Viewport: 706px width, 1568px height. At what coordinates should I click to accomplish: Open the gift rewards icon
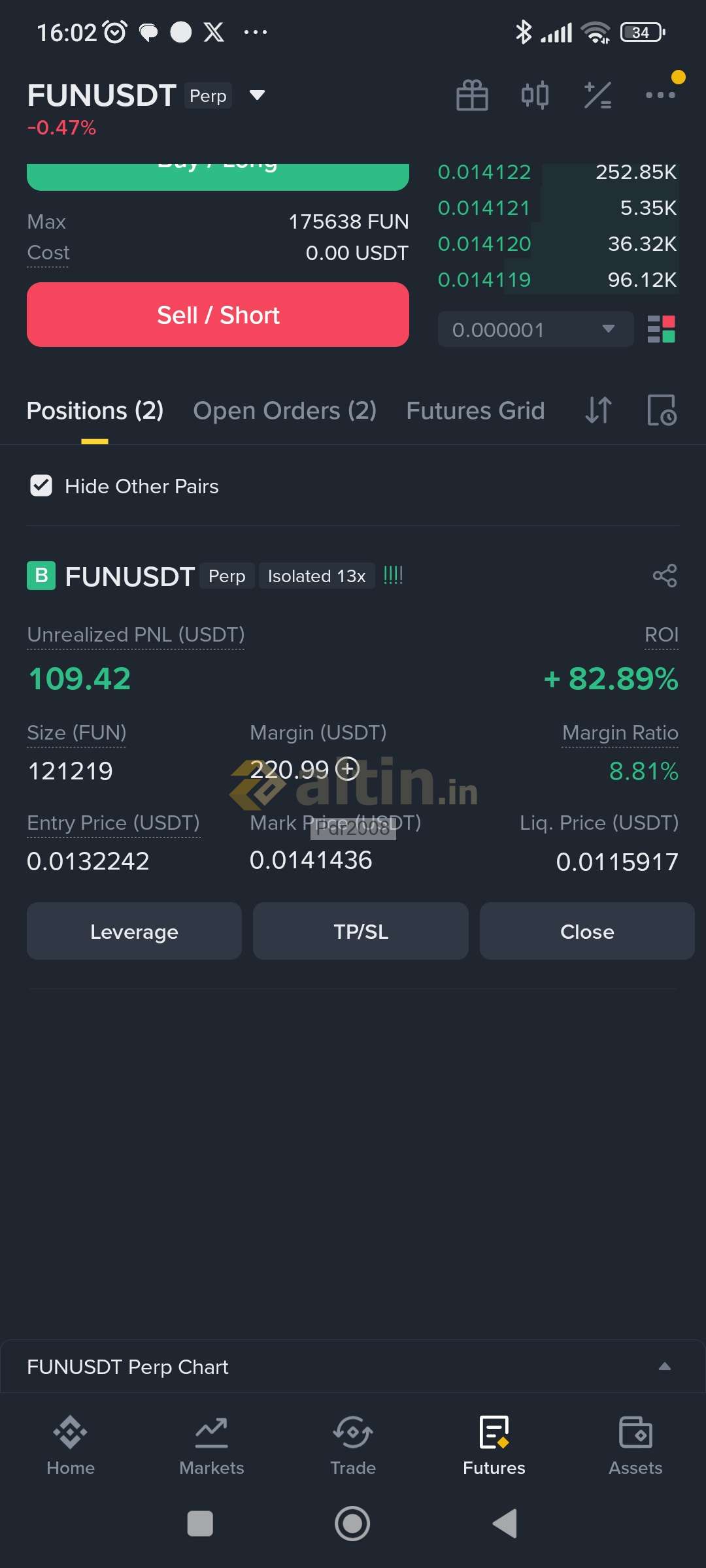(472, 95)
